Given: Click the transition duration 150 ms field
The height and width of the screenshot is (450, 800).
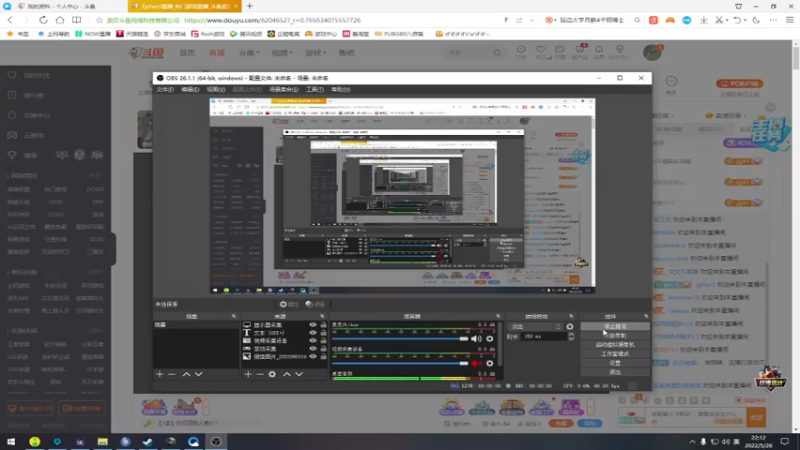Looking at the screenshot, I should click(x=544, y=337).
